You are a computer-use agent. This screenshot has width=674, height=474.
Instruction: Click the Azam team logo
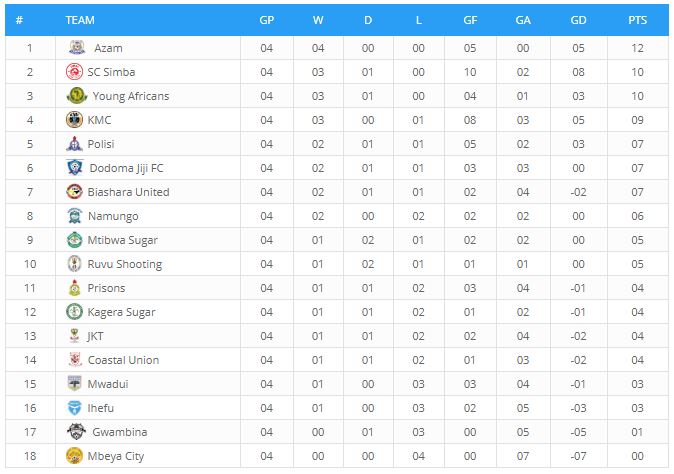(x=77, y=48)
